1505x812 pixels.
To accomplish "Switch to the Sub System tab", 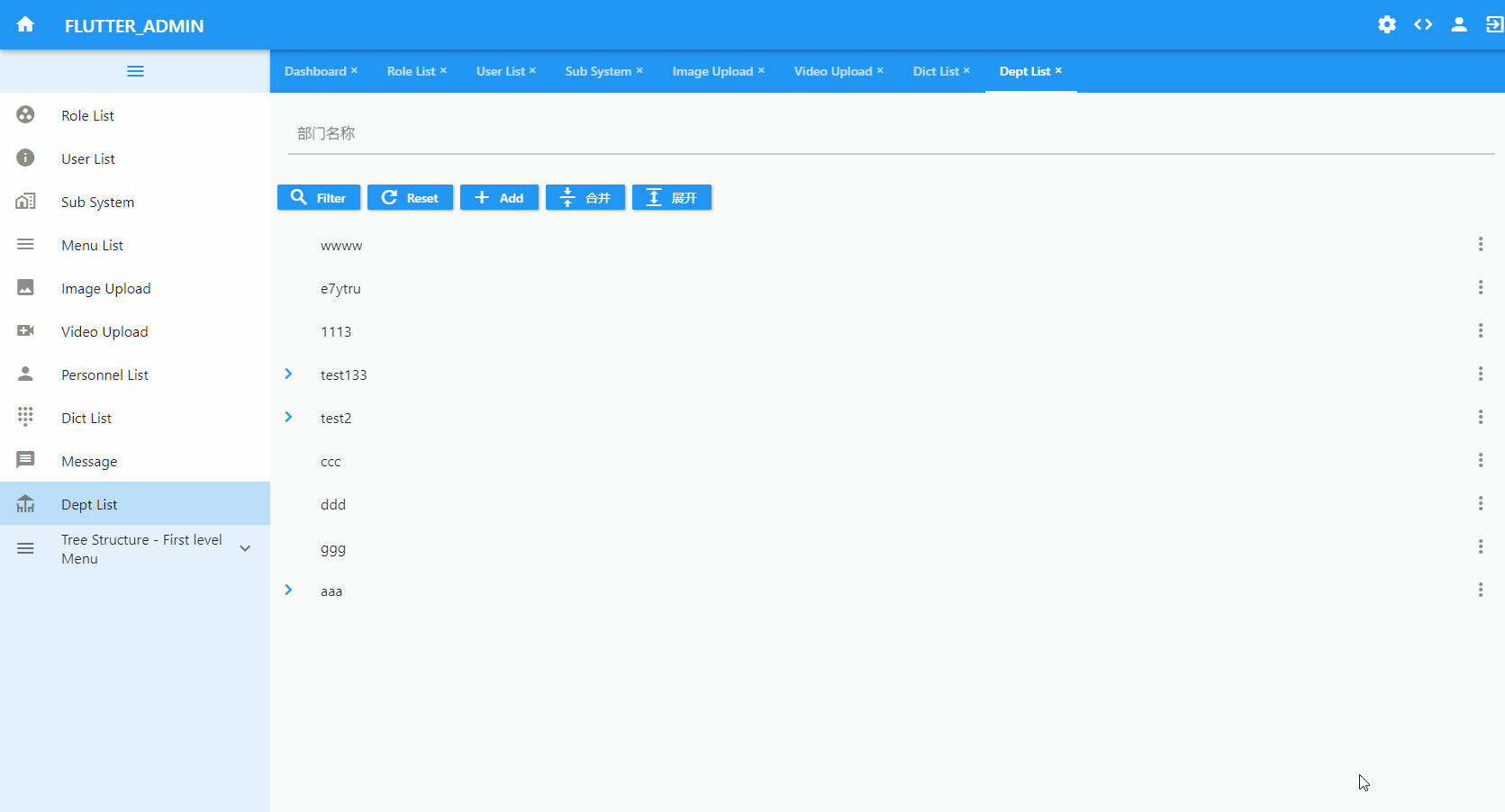I will click(598, 71).
